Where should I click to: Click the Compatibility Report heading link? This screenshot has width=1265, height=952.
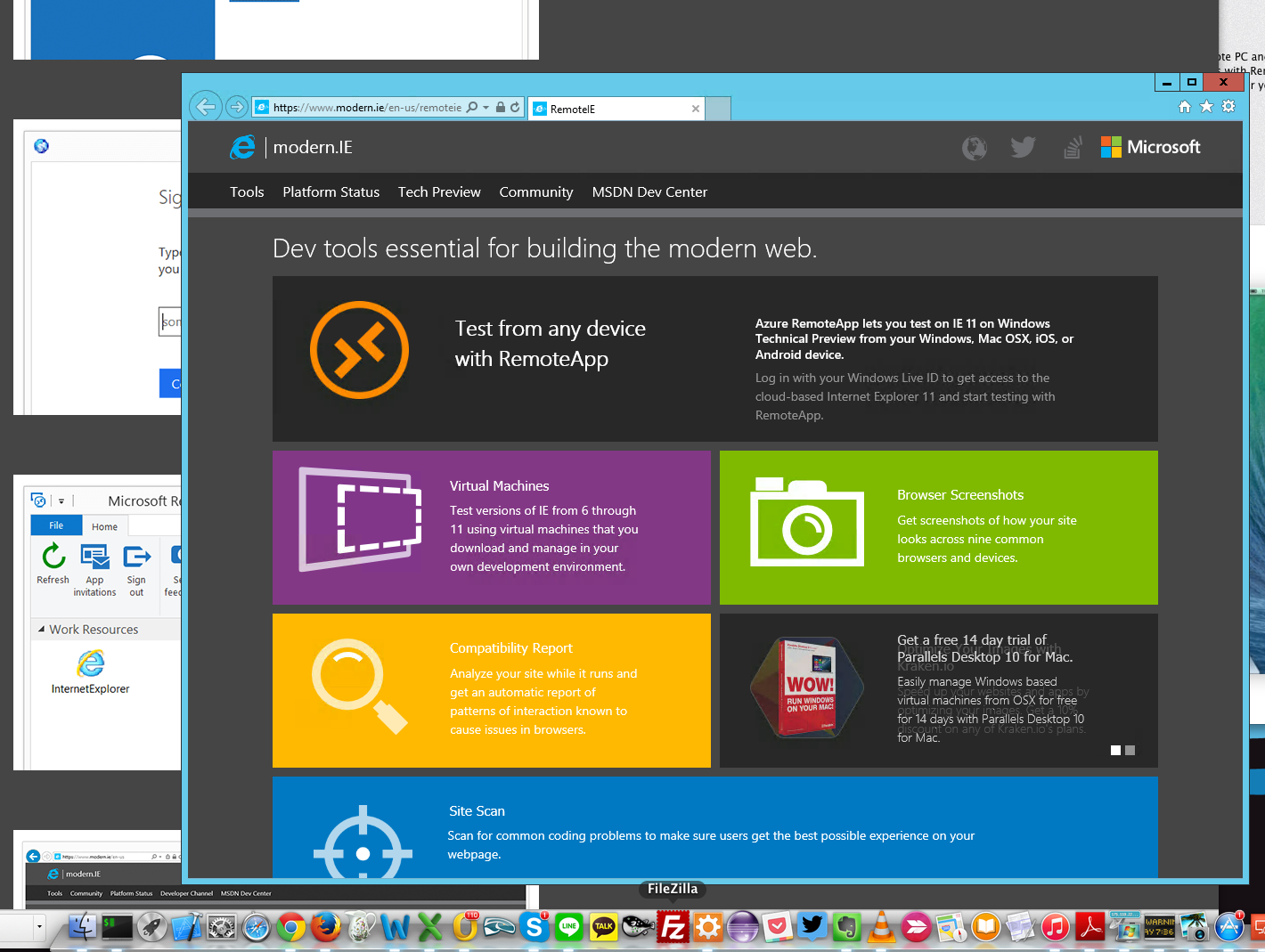click(510, 648)
